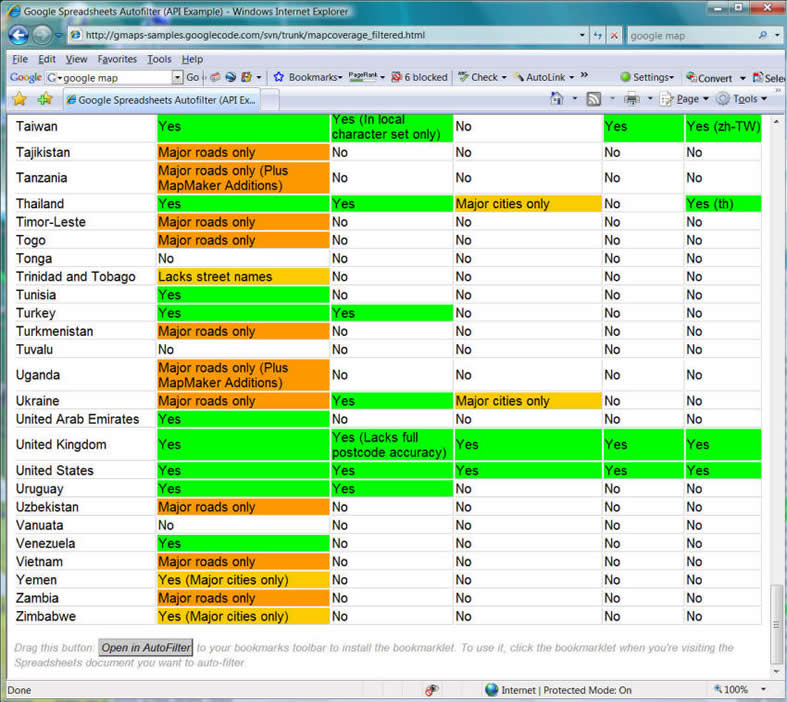This screenshot has width=787, height=702.
Task: Open a new tab with the blank tab
Action: 270,100
